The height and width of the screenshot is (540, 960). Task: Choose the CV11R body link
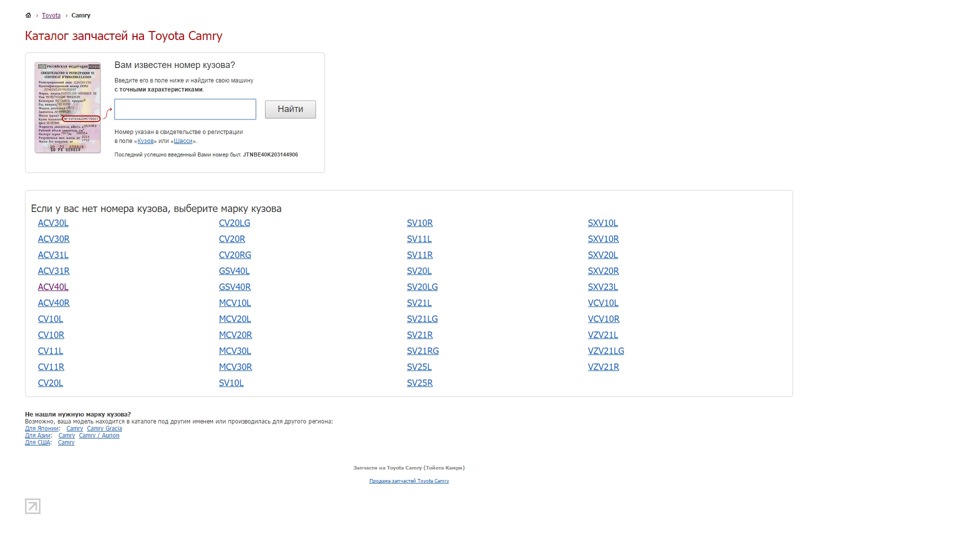(51, 367)
